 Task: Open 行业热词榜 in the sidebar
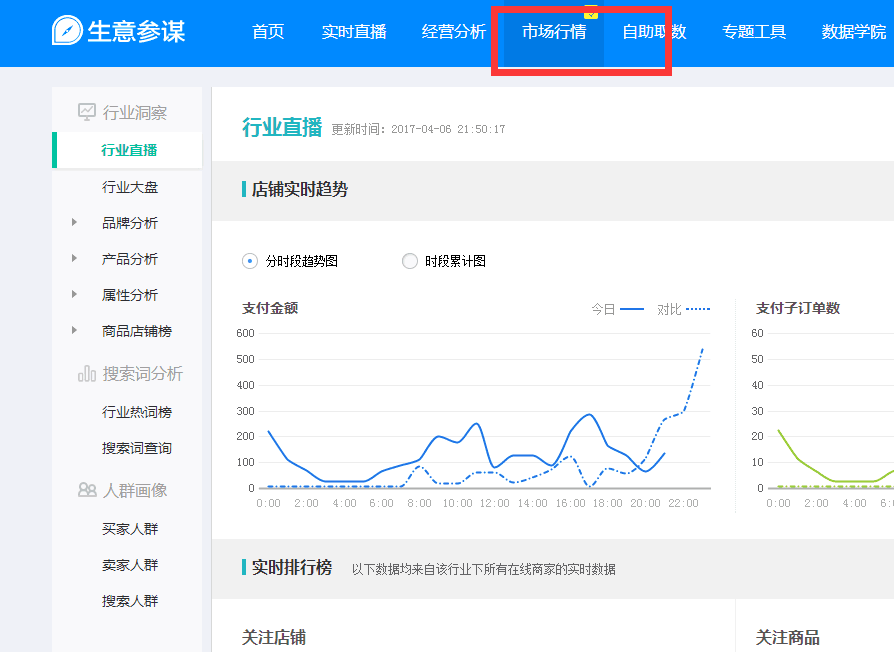137,411
